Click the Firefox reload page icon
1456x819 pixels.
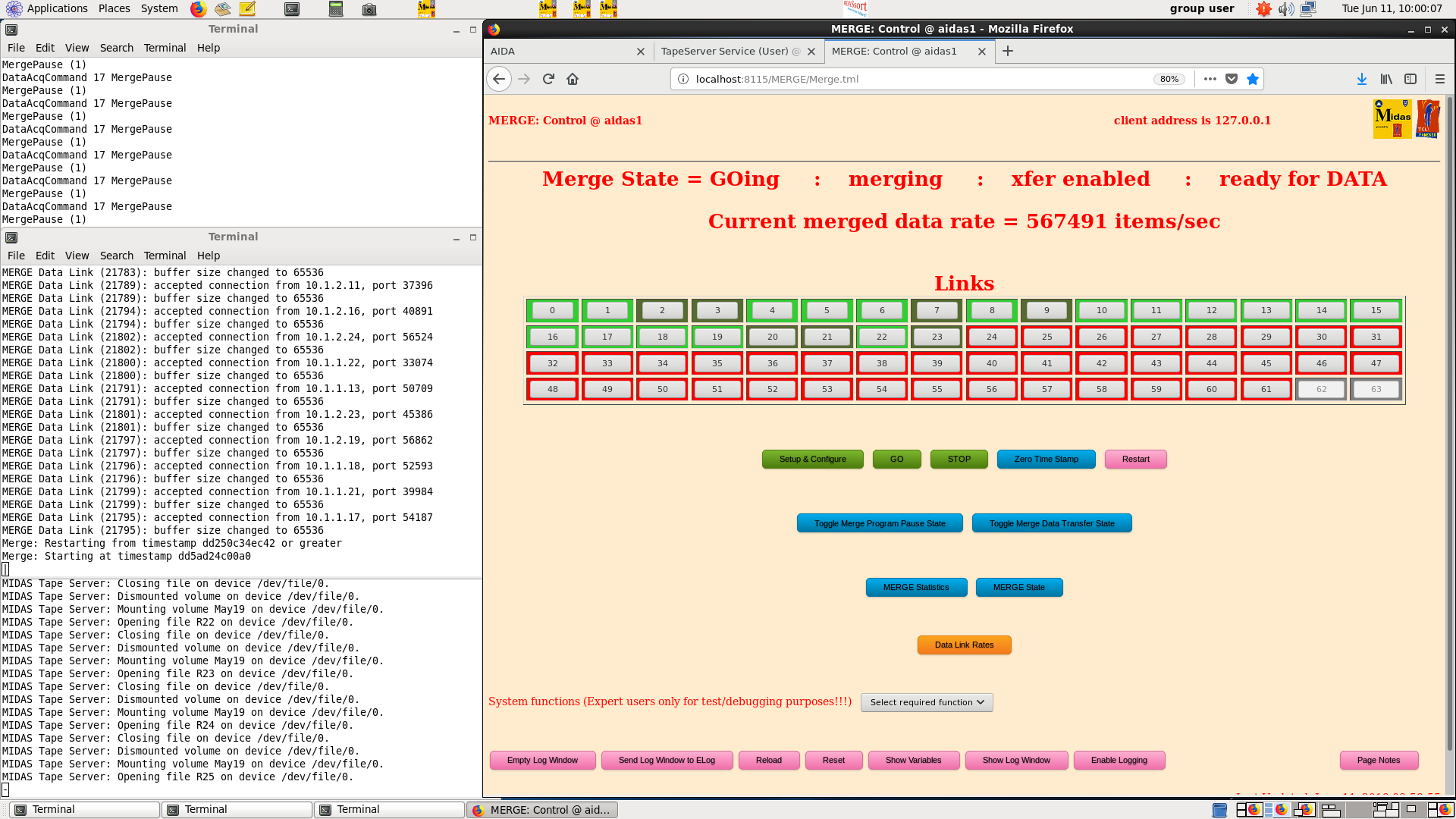pyautogui.click(x=548, y=79)
